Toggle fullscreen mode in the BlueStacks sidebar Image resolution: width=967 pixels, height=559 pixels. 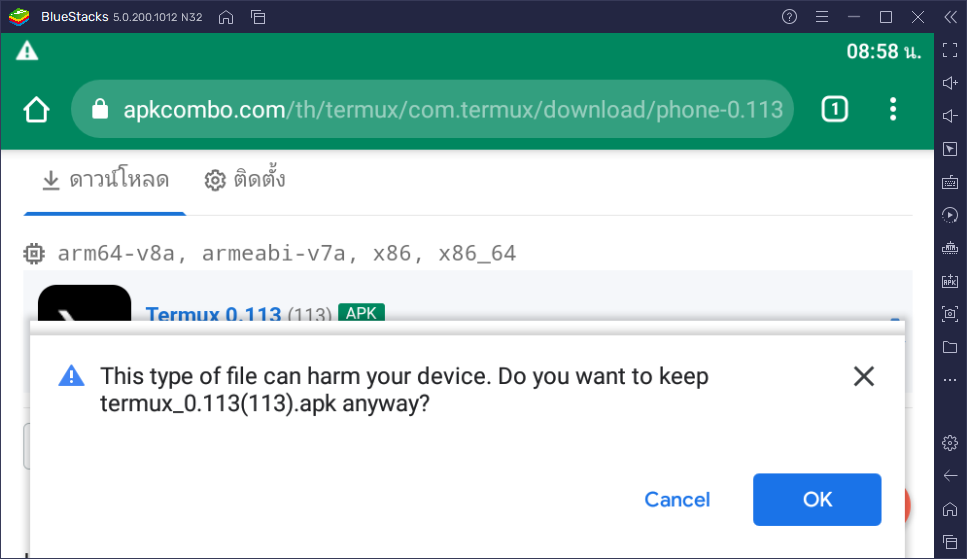[950, 50]
